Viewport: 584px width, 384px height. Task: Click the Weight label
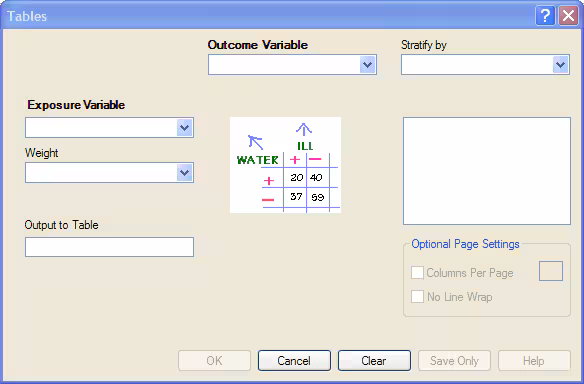[41, 153]
